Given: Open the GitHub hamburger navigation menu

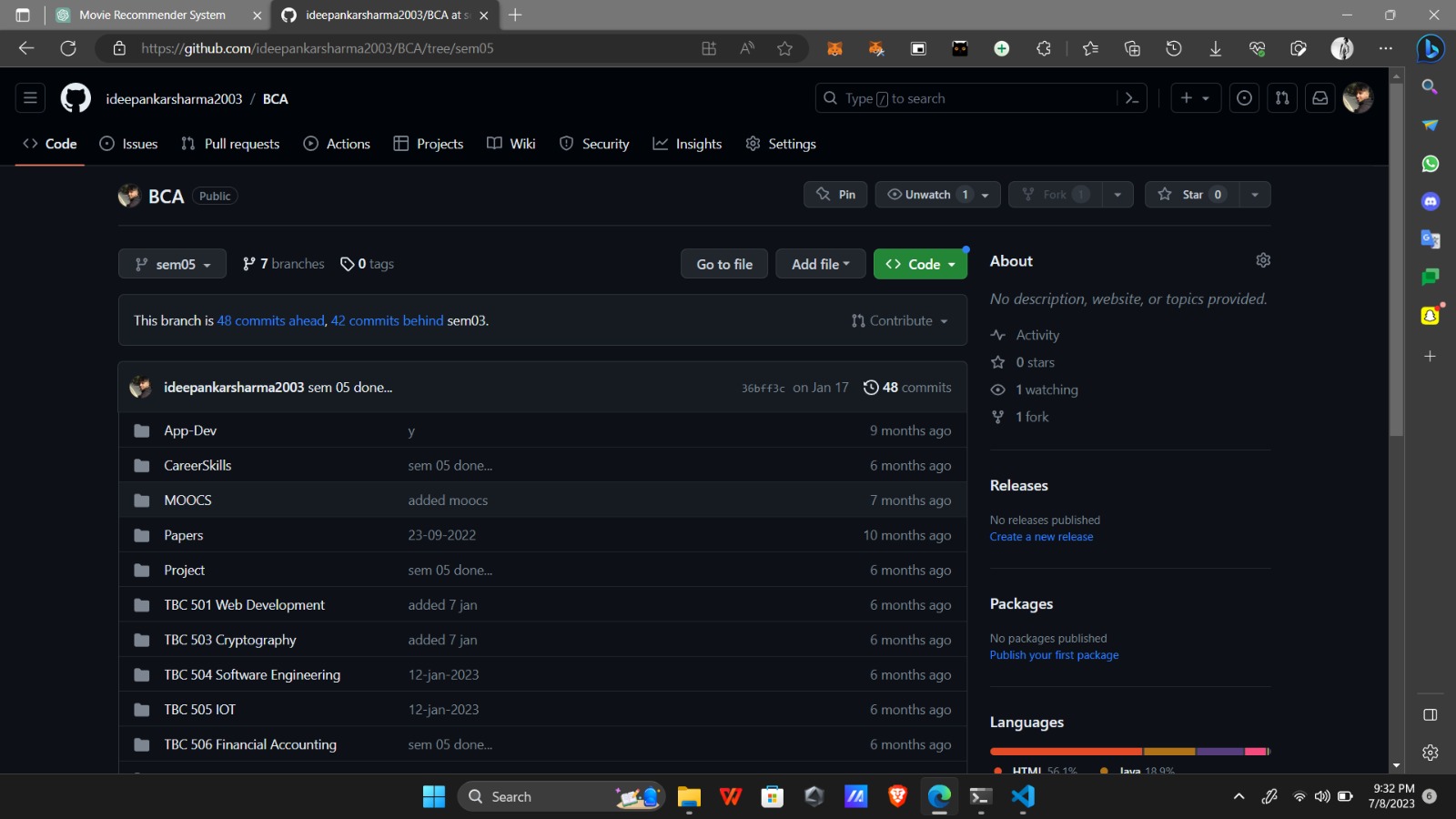Looking at the screenshot, I should (x=30, y=98).
